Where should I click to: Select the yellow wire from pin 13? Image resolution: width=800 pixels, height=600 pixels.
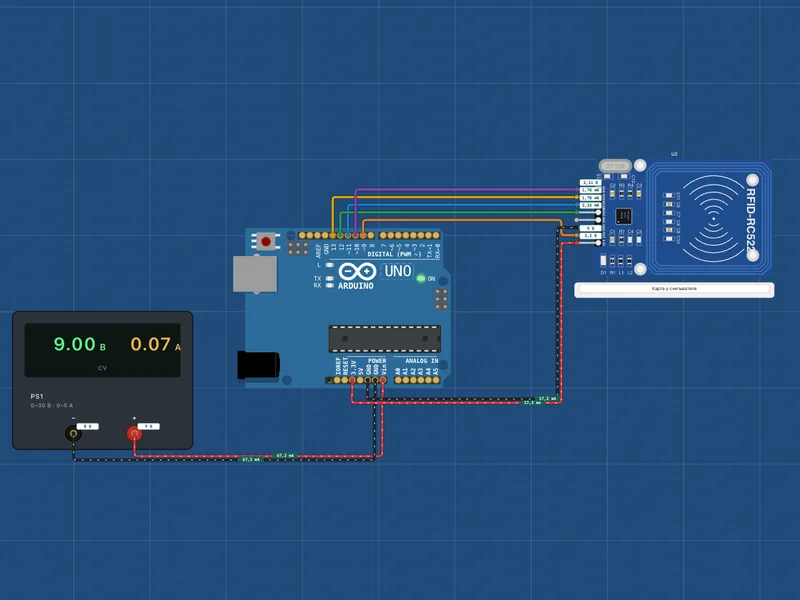(x=454, y=197)
